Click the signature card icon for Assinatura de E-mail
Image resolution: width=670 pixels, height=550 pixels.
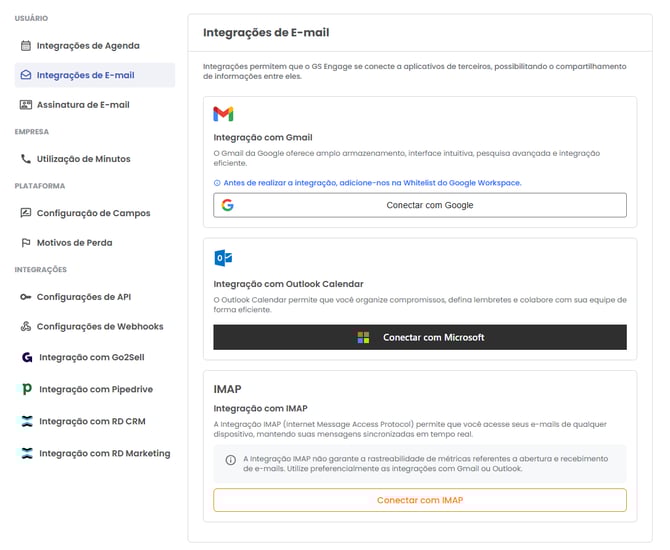coord(26,105)
